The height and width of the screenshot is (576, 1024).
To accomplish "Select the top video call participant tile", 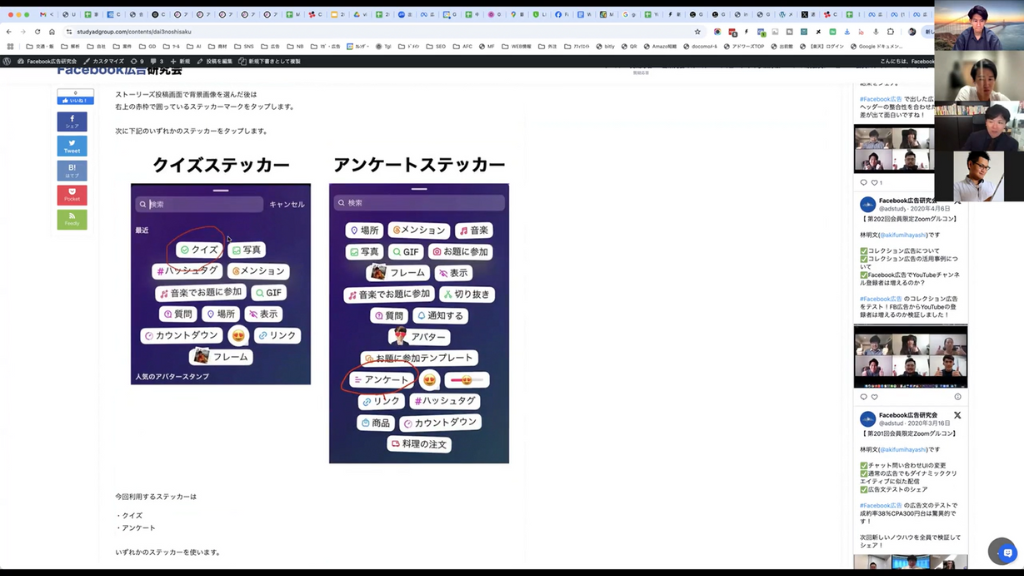I will point(978,26).
